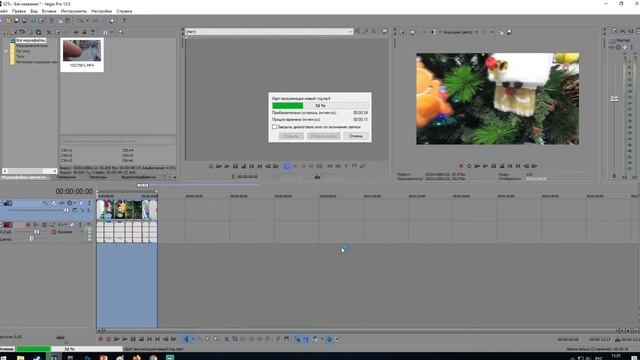Click the Открыть button in render dialog
Screen dimensions: 640x360
tap(291, 136)
